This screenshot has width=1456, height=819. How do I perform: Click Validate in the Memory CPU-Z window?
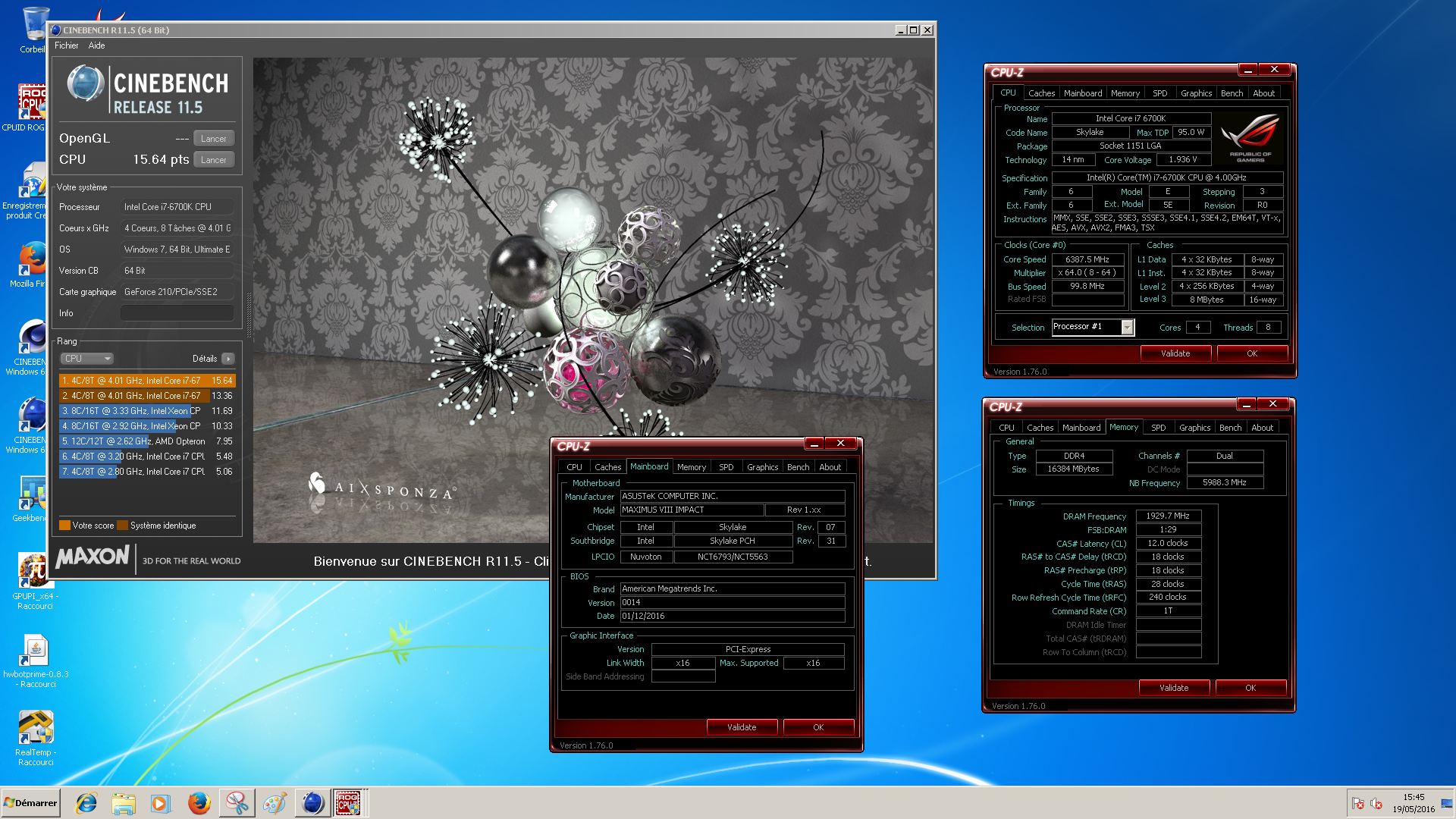tap(1174, 688)
